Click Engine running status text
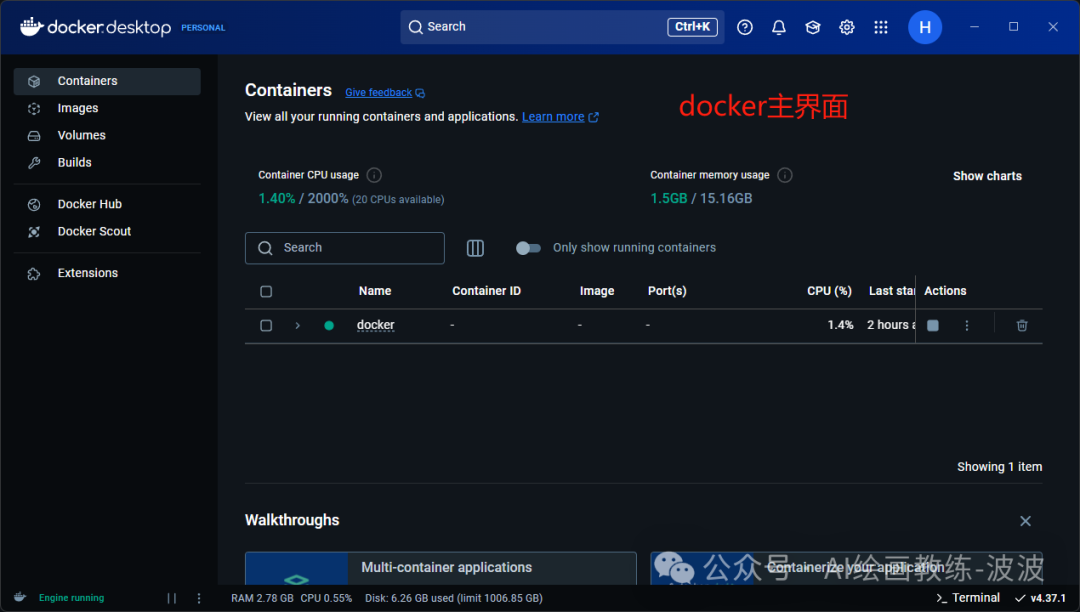This screenshot has height=612, width=1080. (72, 598)
